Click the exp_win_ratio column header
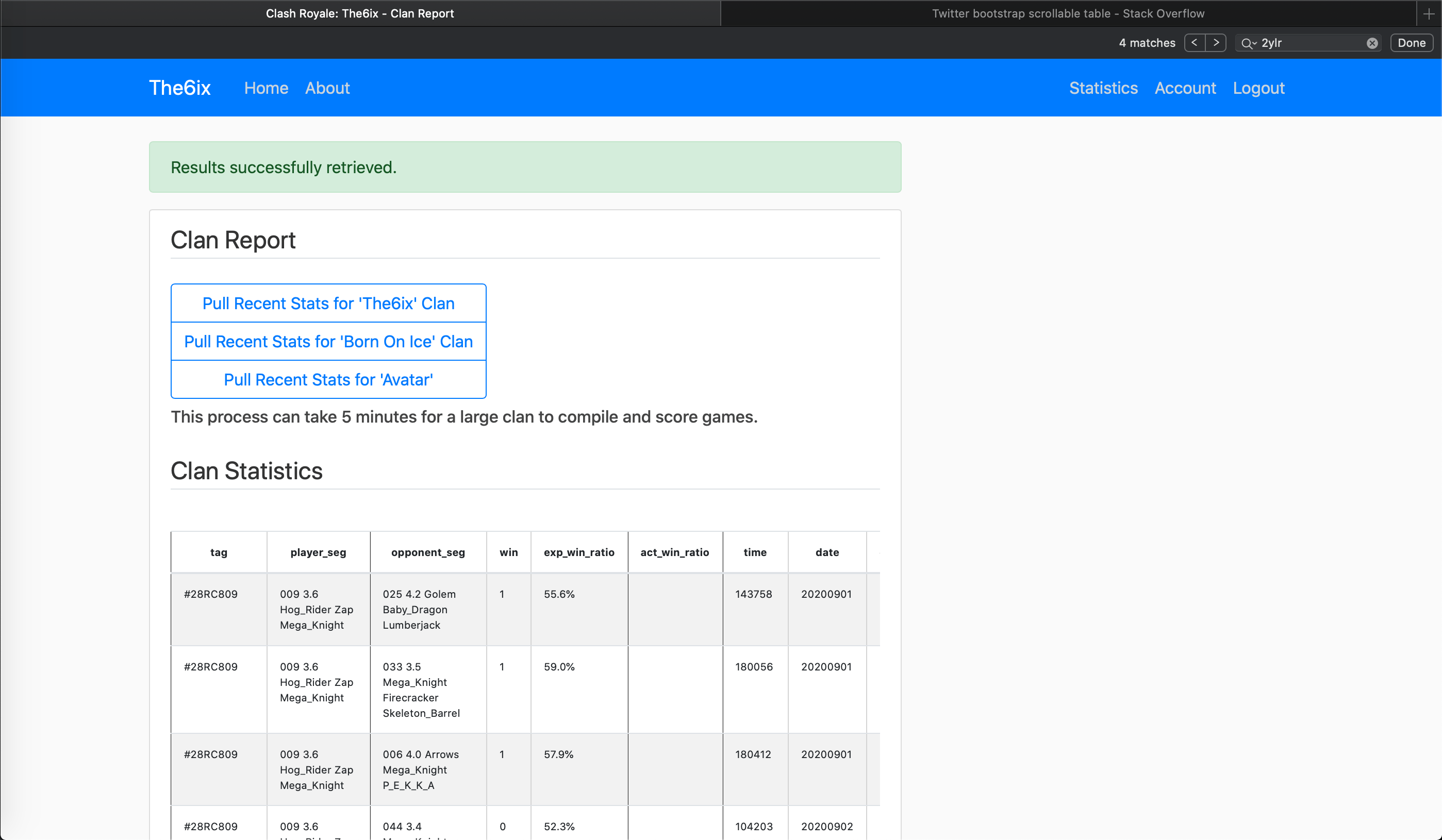The height and width of the screenshot is (840, 1442). point(579,552)
